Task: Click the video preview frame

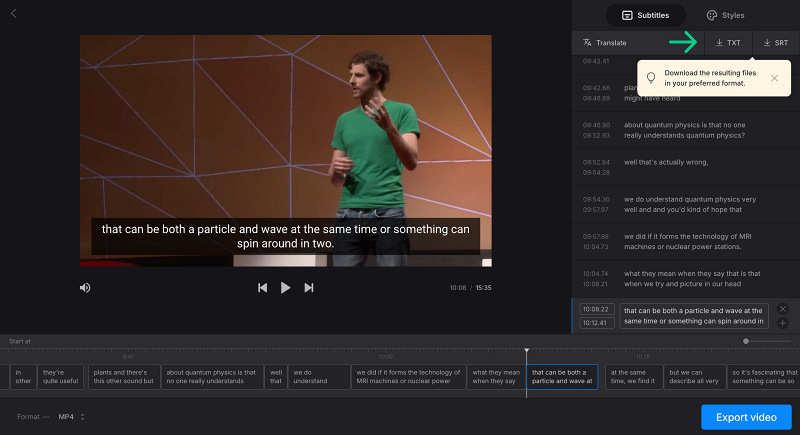Action: (x=286, y=150)
